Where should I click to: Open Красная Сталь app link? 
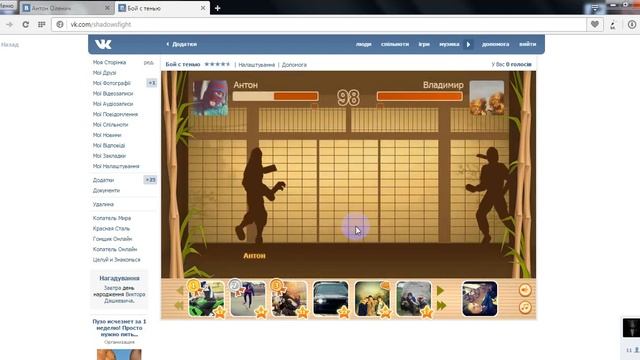click(x=111, y=229)
